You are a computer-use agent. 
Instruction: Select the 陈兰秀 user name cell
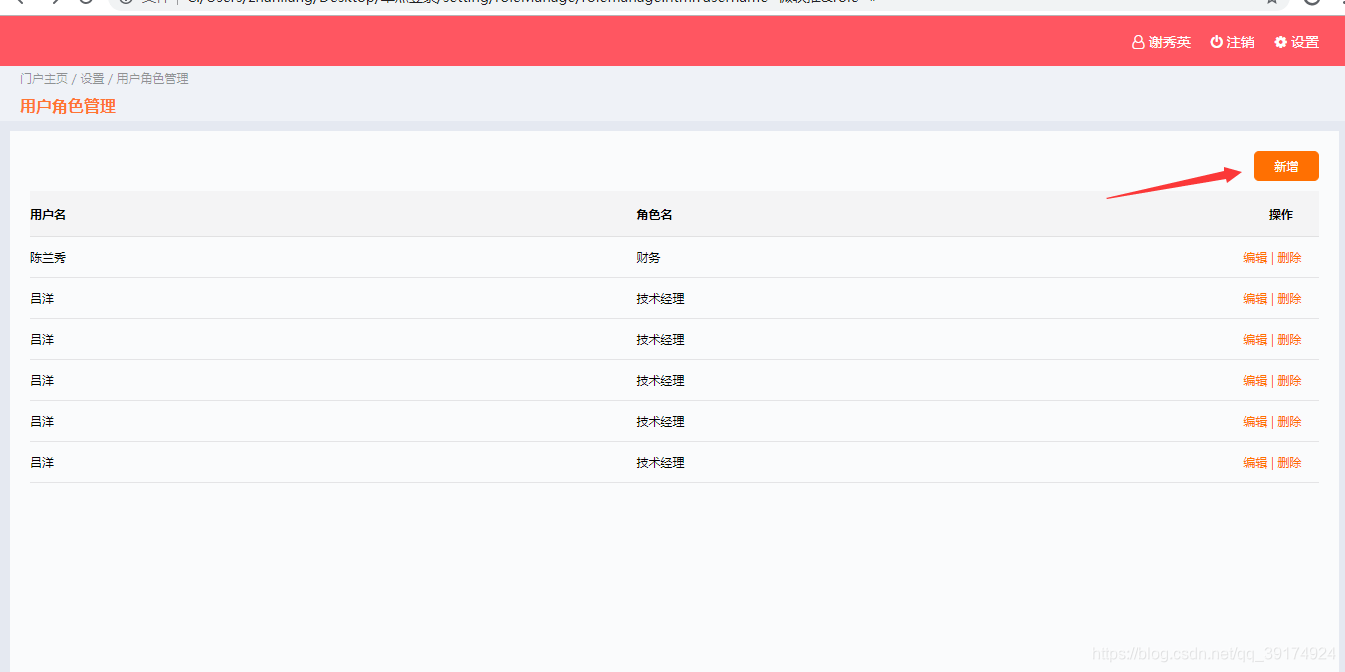coord(48,258)
